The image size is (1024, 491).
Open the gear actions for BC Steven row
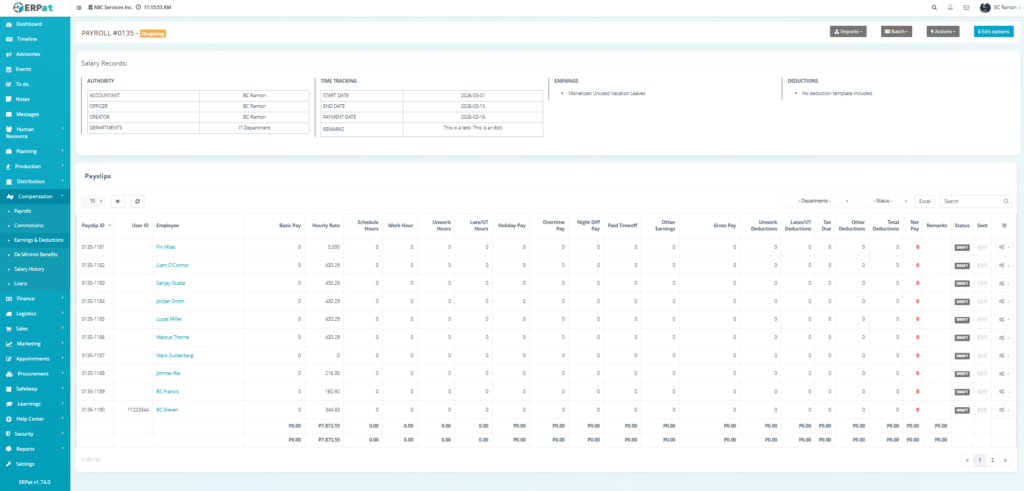1003,410
